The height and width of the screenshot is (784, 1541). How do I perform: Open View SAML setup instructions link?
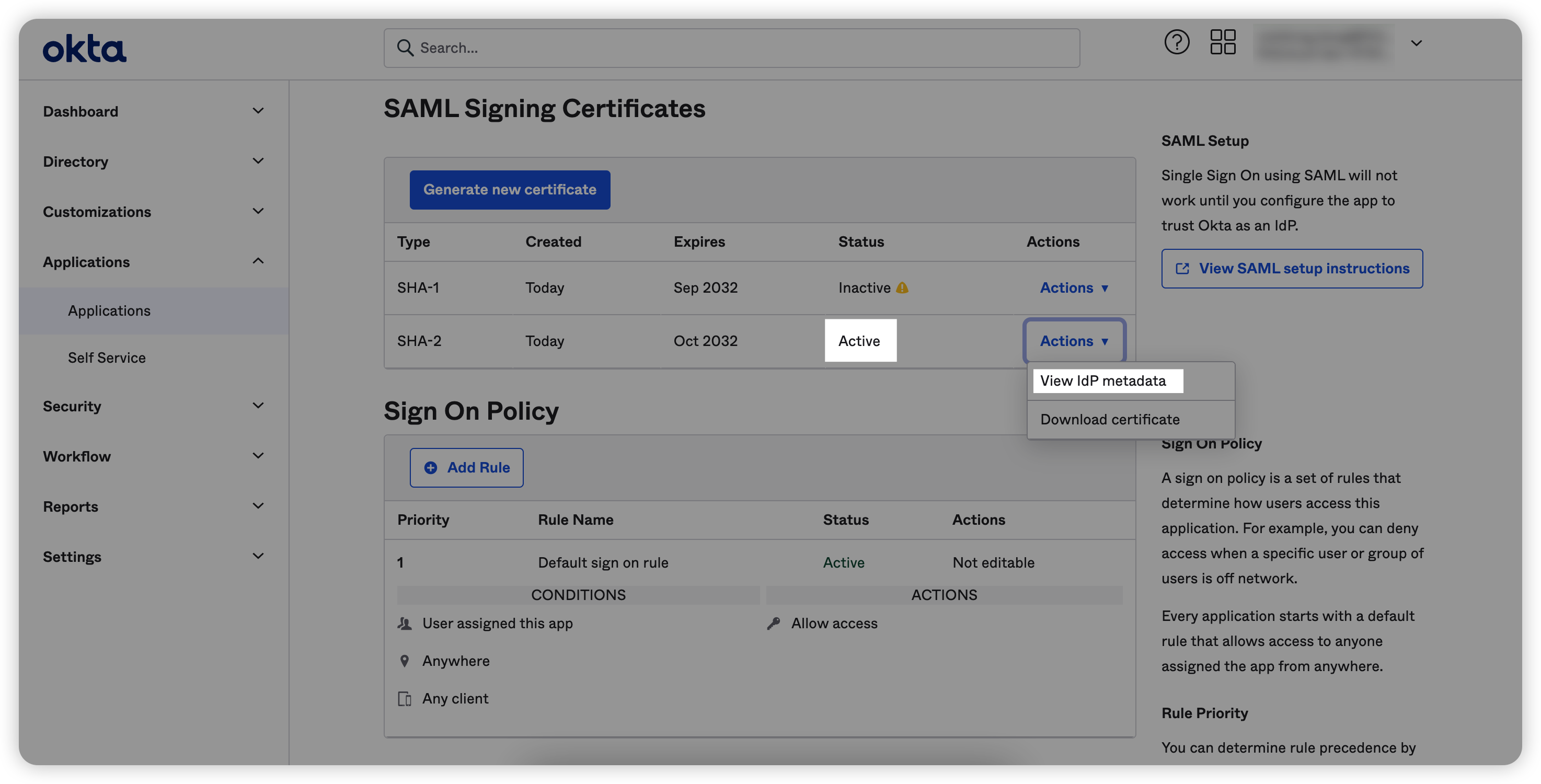pyautogui.click(x=1292, y=269)
